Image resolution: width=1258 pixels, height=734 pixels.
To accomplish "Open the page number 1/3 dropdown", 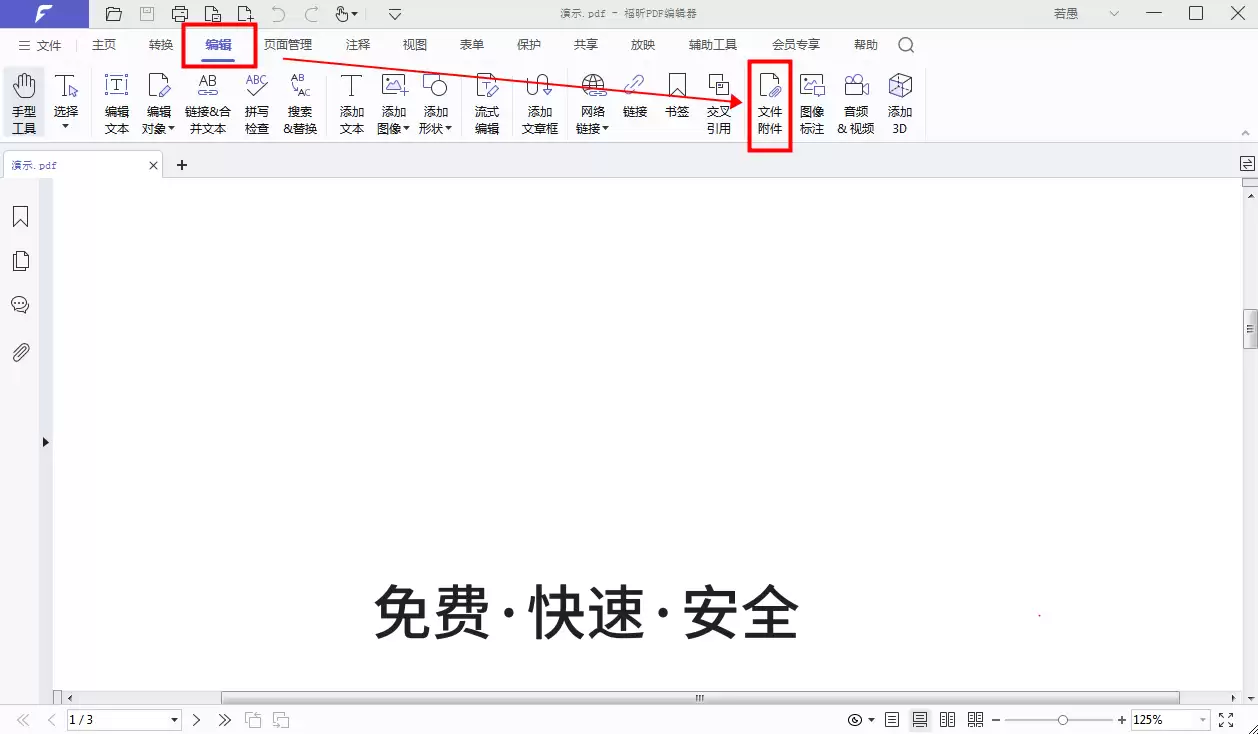I will pos(174,720).
